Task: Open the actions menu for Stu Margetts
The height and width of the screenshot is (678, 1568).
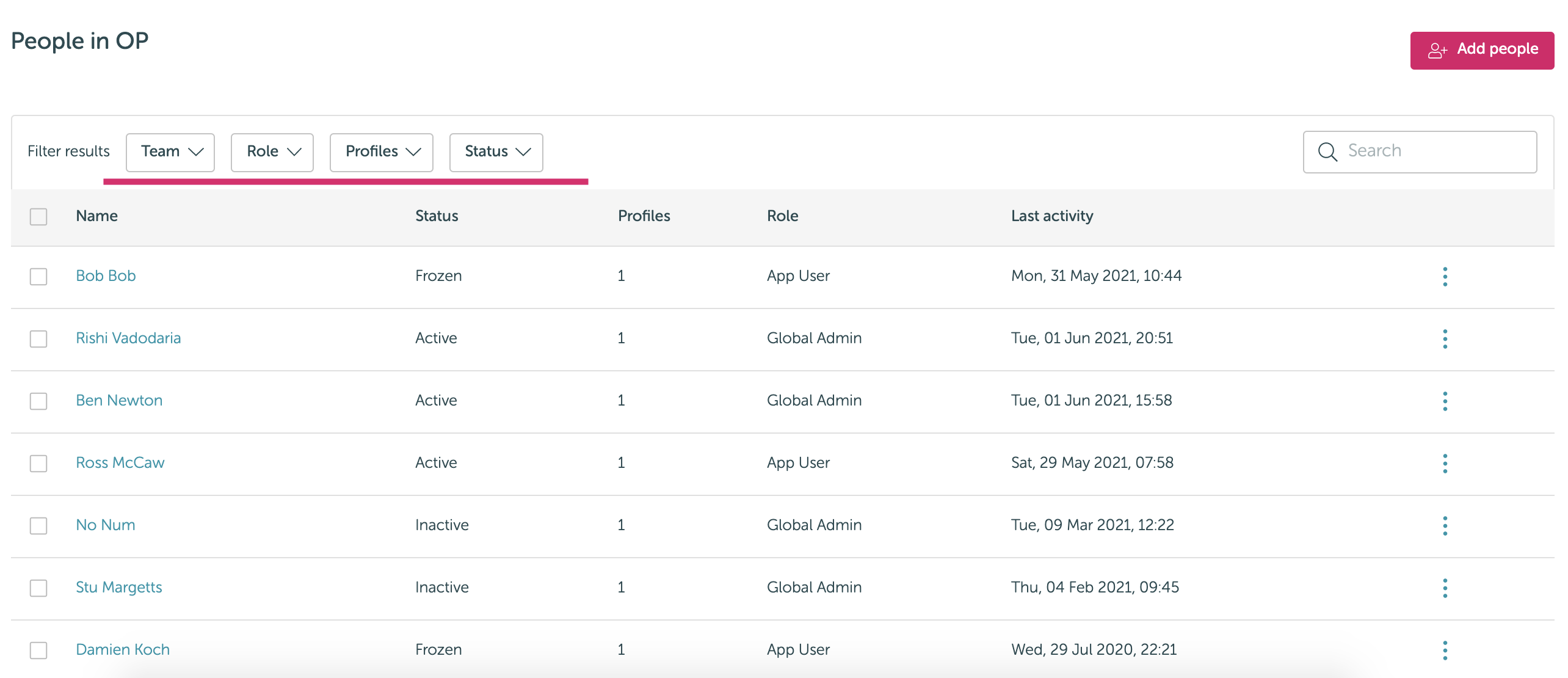Action: click(x=1445, y=588)
